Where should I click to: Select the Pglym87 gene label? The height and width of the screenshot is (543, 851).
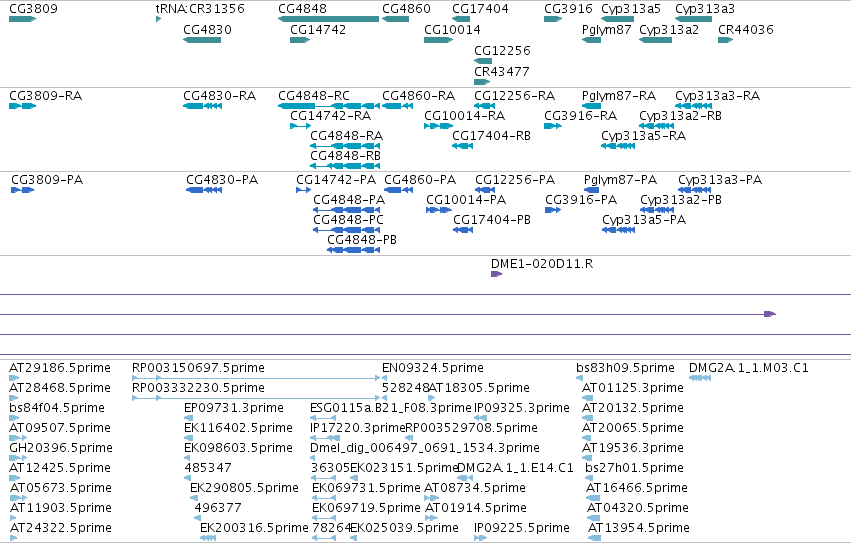[x=606, y=30]
